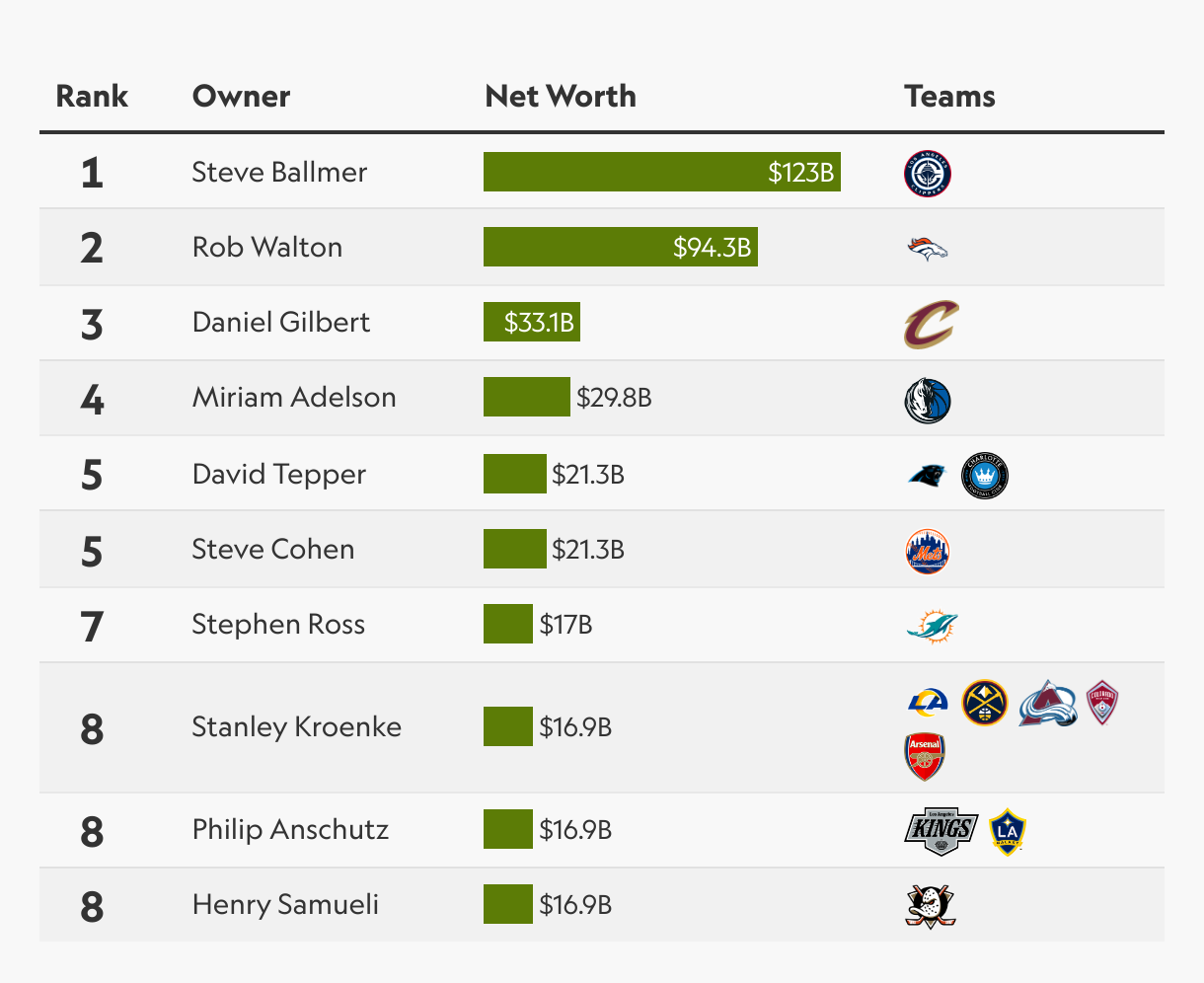1204x983 pixels.
Task: Click the Denver Nuggets logo
Action: [x=985, y=704]
